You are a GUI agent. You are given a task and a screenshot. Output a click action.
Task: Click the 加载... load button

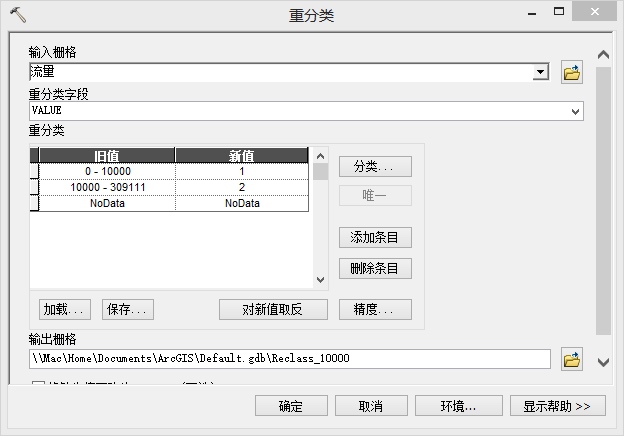(x=65, y=309)
